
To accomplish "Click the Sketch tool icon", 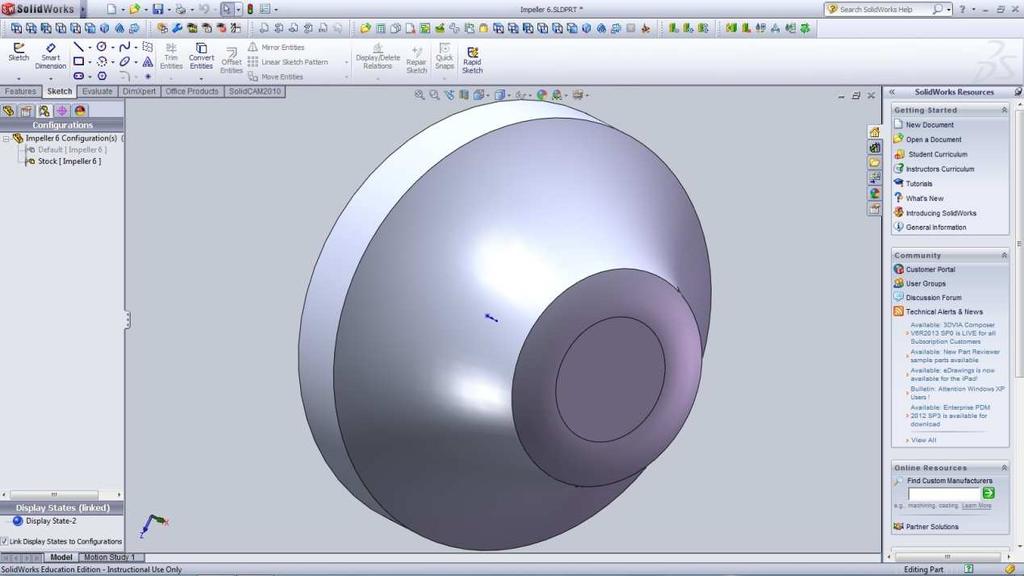I will [x=18, y=52].
